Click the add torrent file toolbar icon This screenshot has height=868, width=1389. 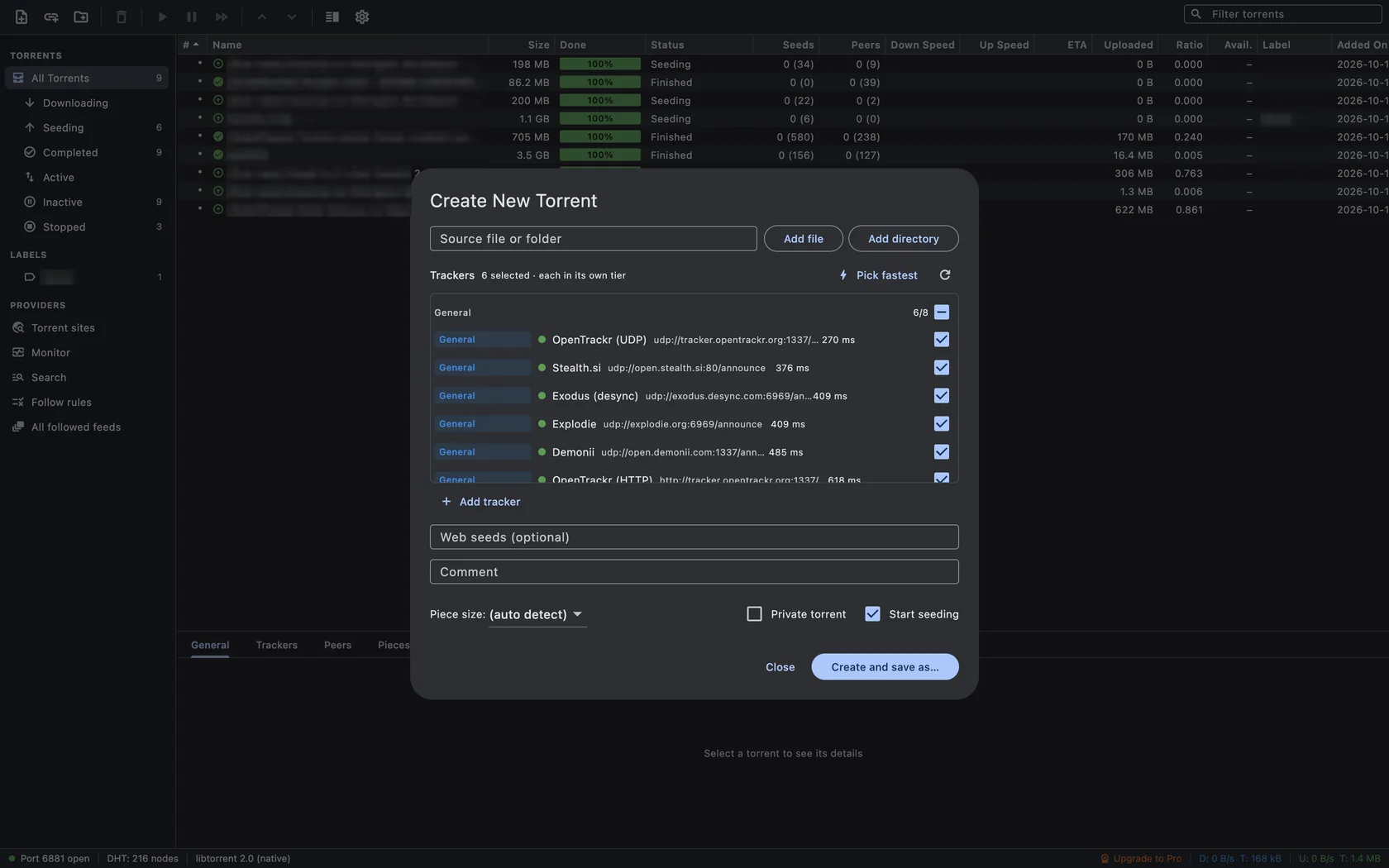(21, 17)
